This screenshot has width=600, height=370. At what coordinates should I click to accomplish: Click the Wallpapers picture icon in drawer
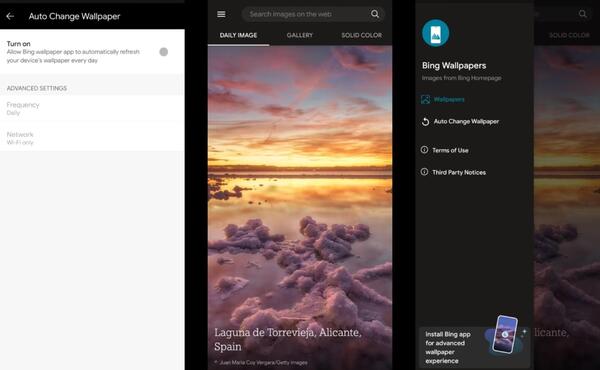(425, 99)
